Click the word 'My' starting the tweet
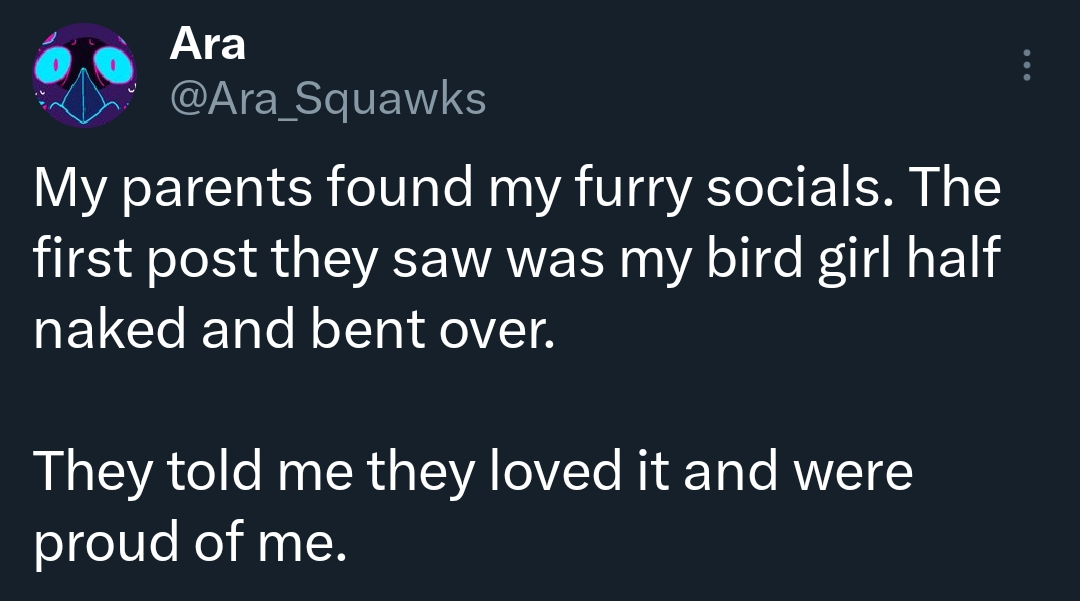Viewport: 1080px width, 601px height. 66,190
